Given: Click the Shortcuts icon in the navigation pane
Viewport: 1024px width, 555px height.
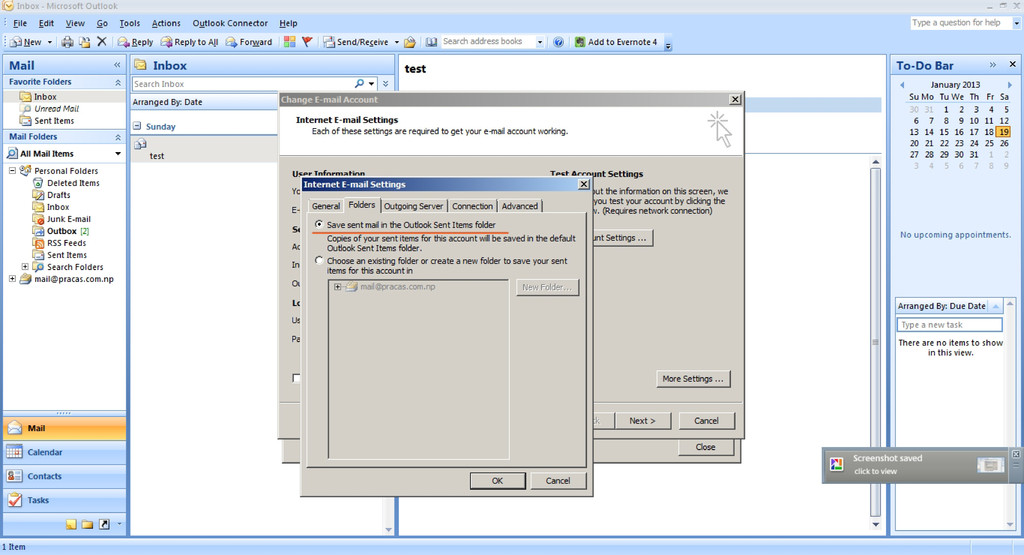Looking at the screenshot, I should tap(104, 524).
